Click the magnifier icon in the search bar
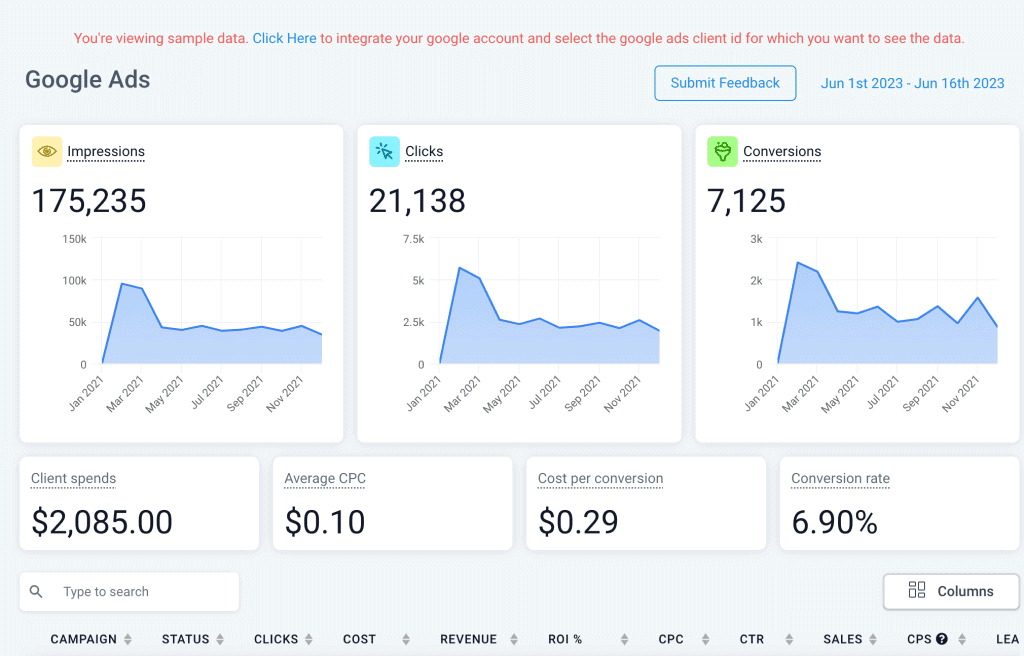The height and width of the screenshot is (656, 1024). point(36,592)
